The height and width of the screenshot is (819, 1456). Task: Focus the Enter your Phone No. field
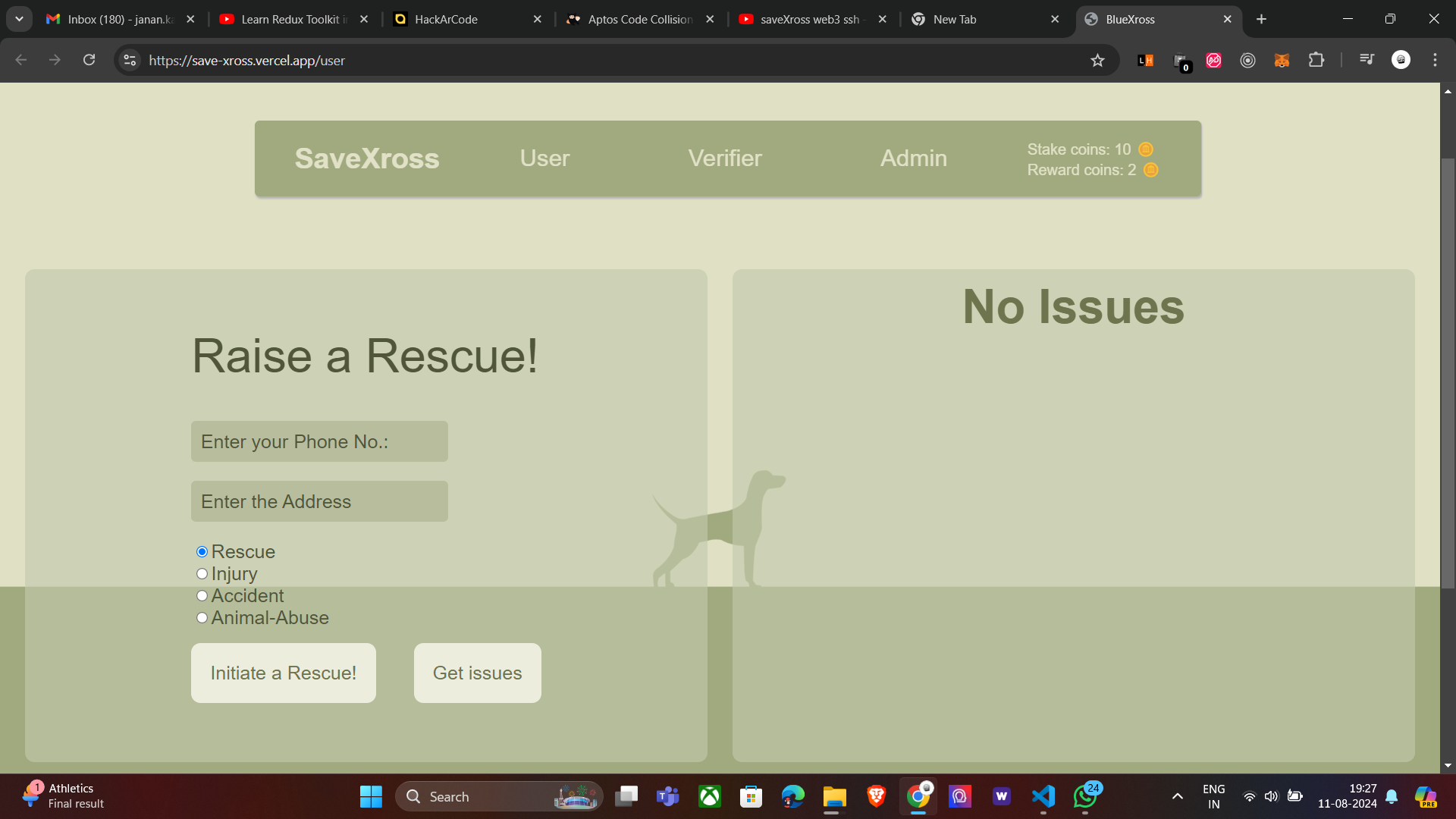pyautogui.click(x=319, y=441)
